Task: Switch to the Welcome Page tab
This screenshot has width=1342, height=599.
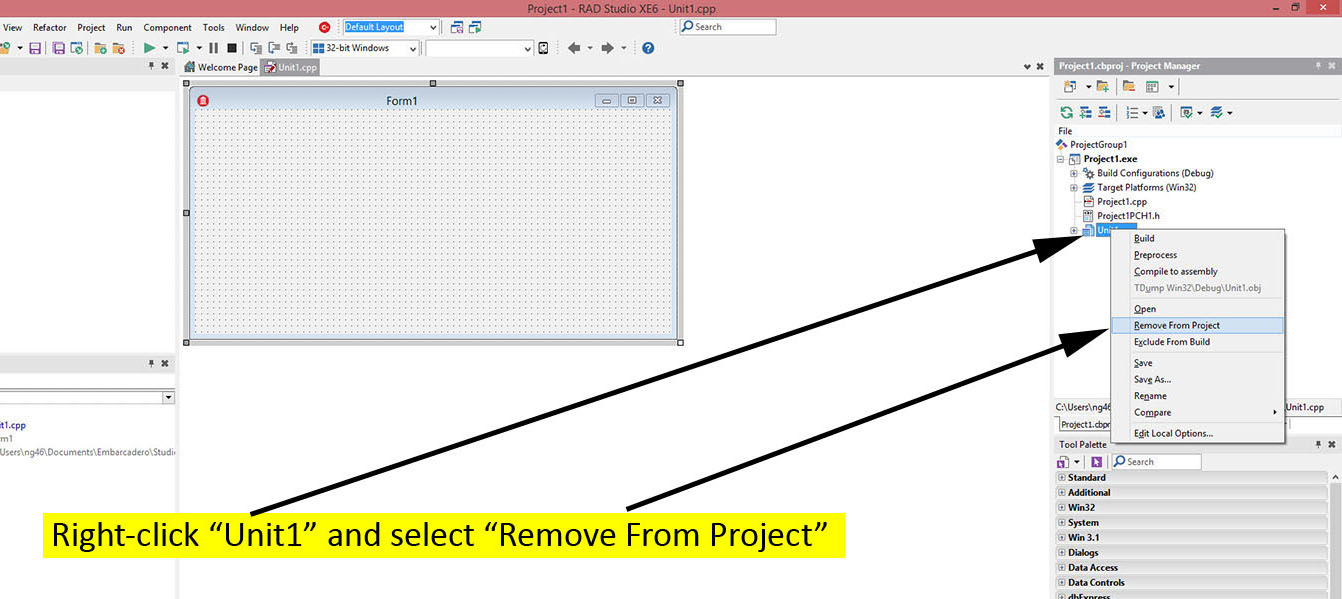Action: pos(221,67)
